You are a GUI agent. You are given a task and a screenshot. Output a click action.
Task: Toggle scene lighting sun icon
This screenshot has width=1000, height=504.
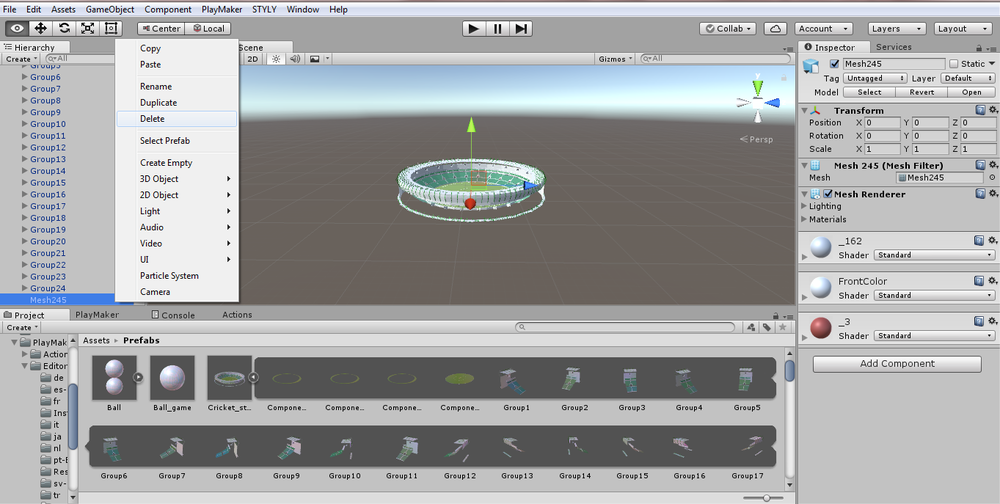[x=276, y=59]
